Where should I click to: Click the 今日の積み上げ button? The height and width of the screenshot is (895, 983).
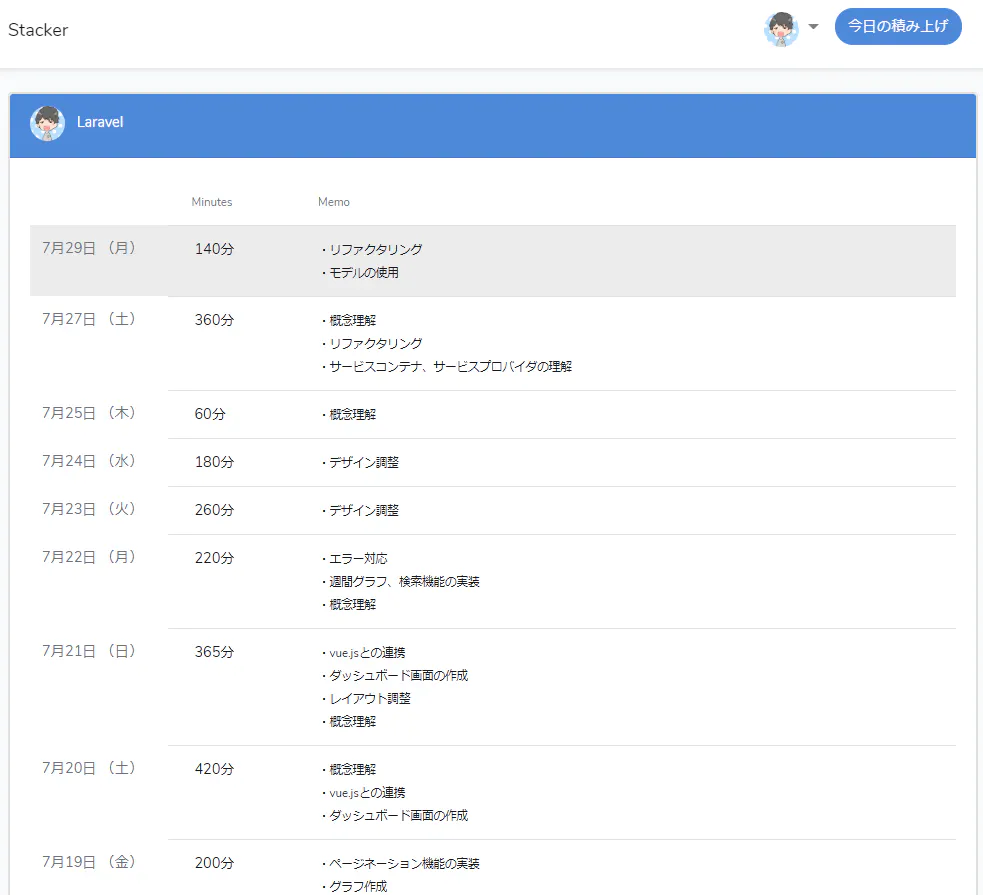click(898, 26)
